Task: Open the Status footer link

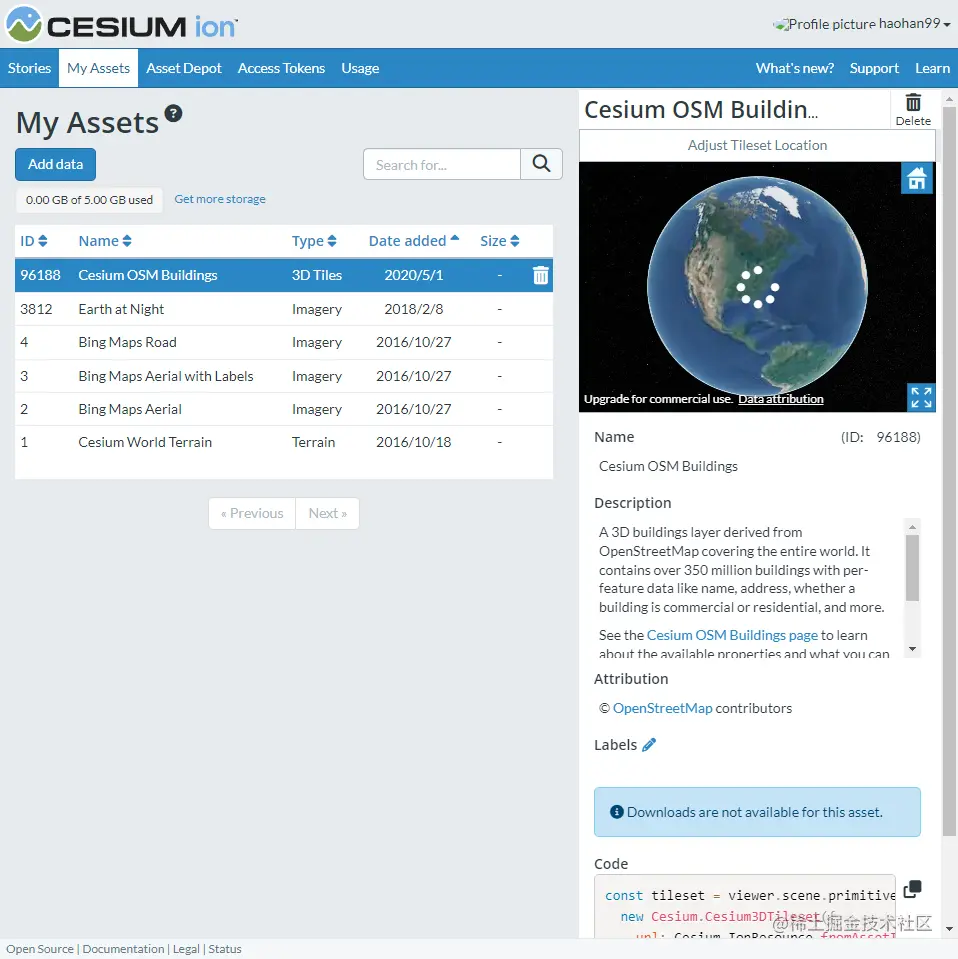Action: coord(225,949)
